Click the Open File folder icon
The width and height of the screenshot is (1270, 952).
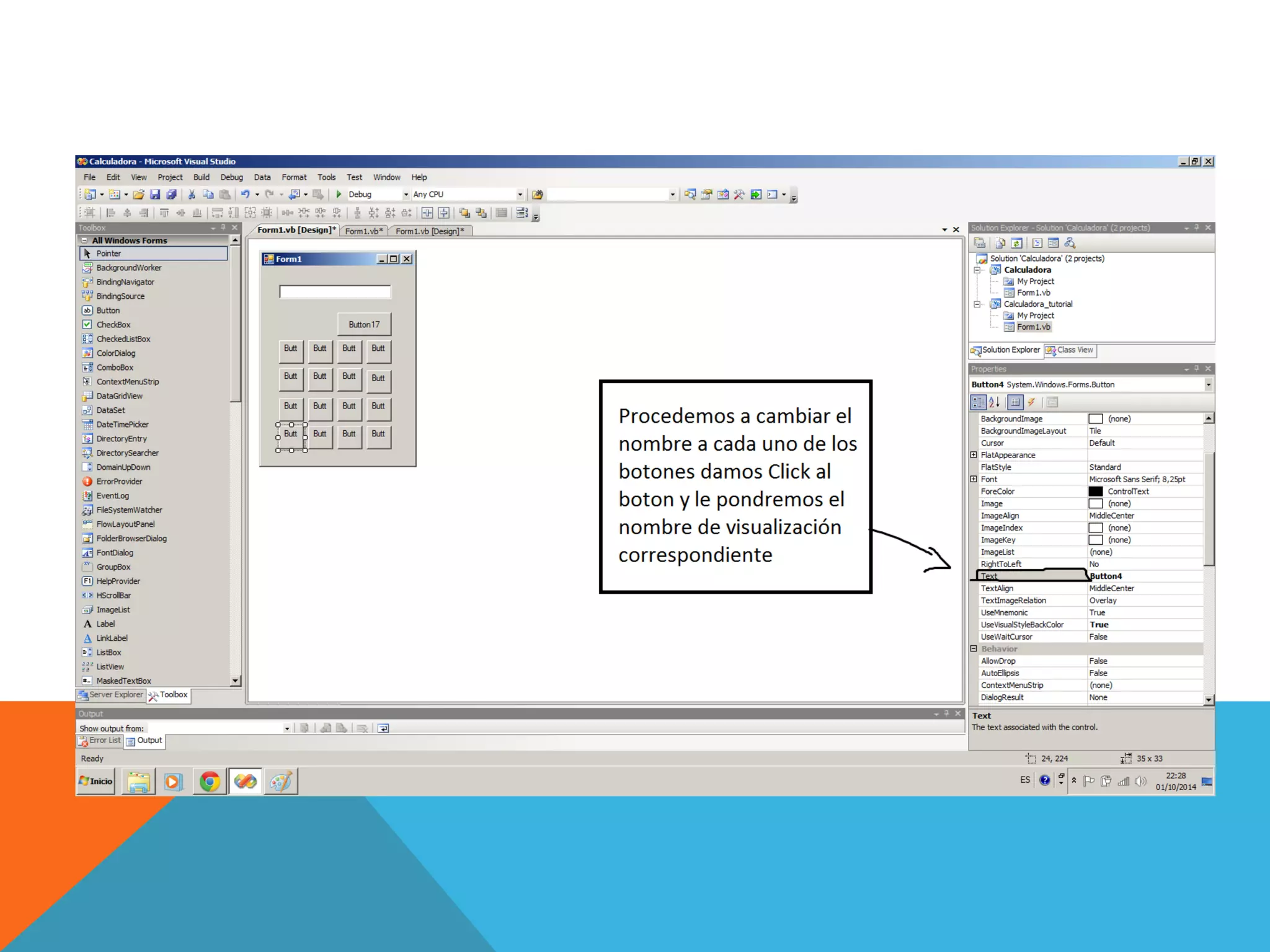click(138, 195)
